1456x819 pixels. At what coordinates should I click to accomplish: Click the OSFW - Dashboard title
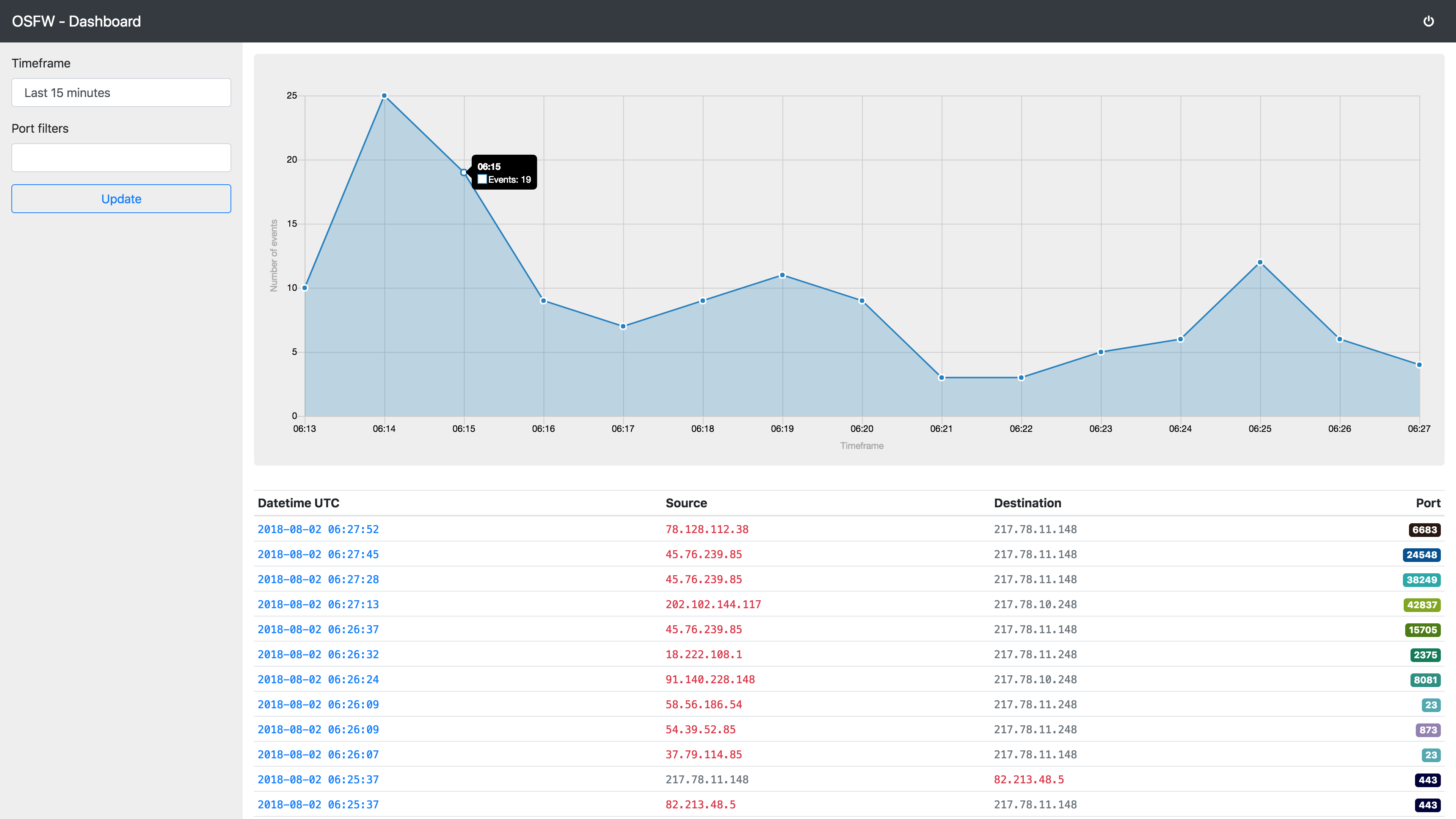coord(76,22)
